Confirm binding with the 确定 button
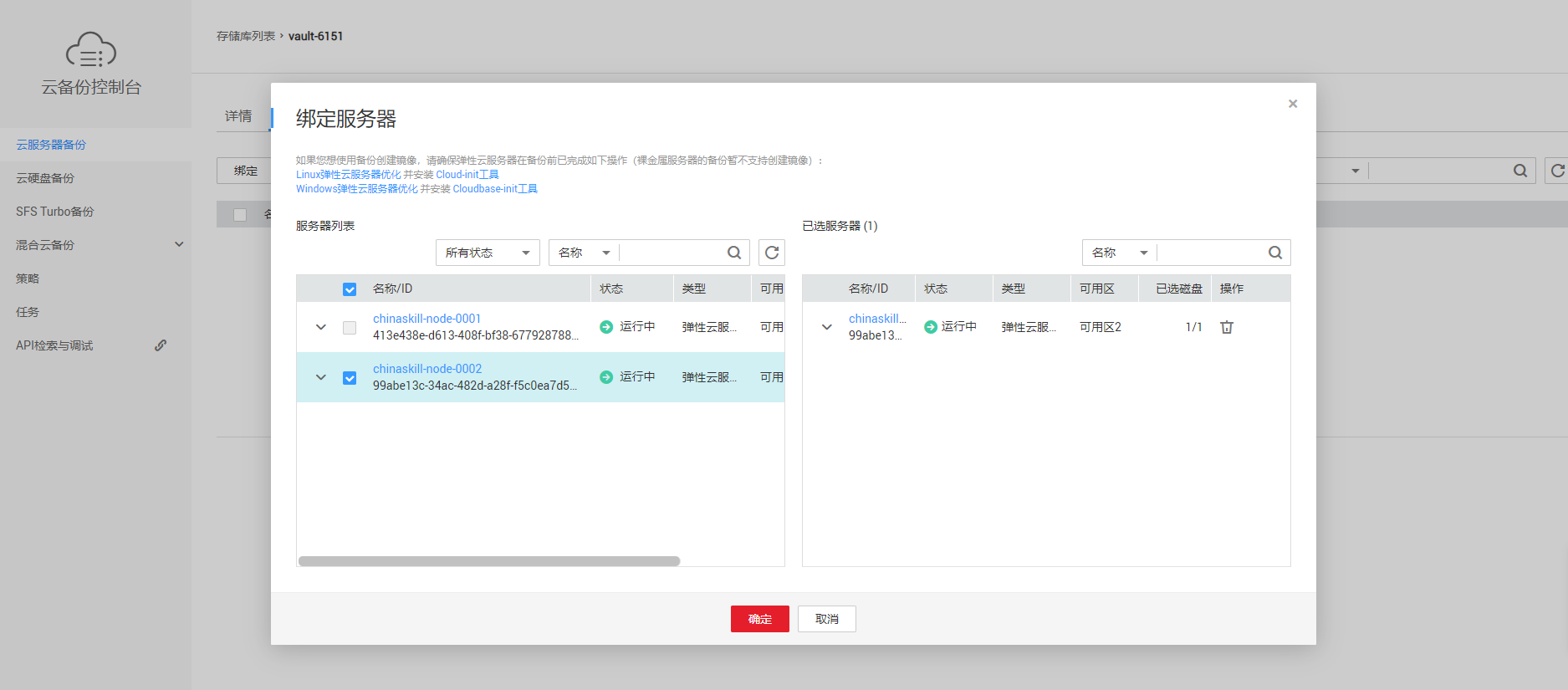 pos(760,619)
